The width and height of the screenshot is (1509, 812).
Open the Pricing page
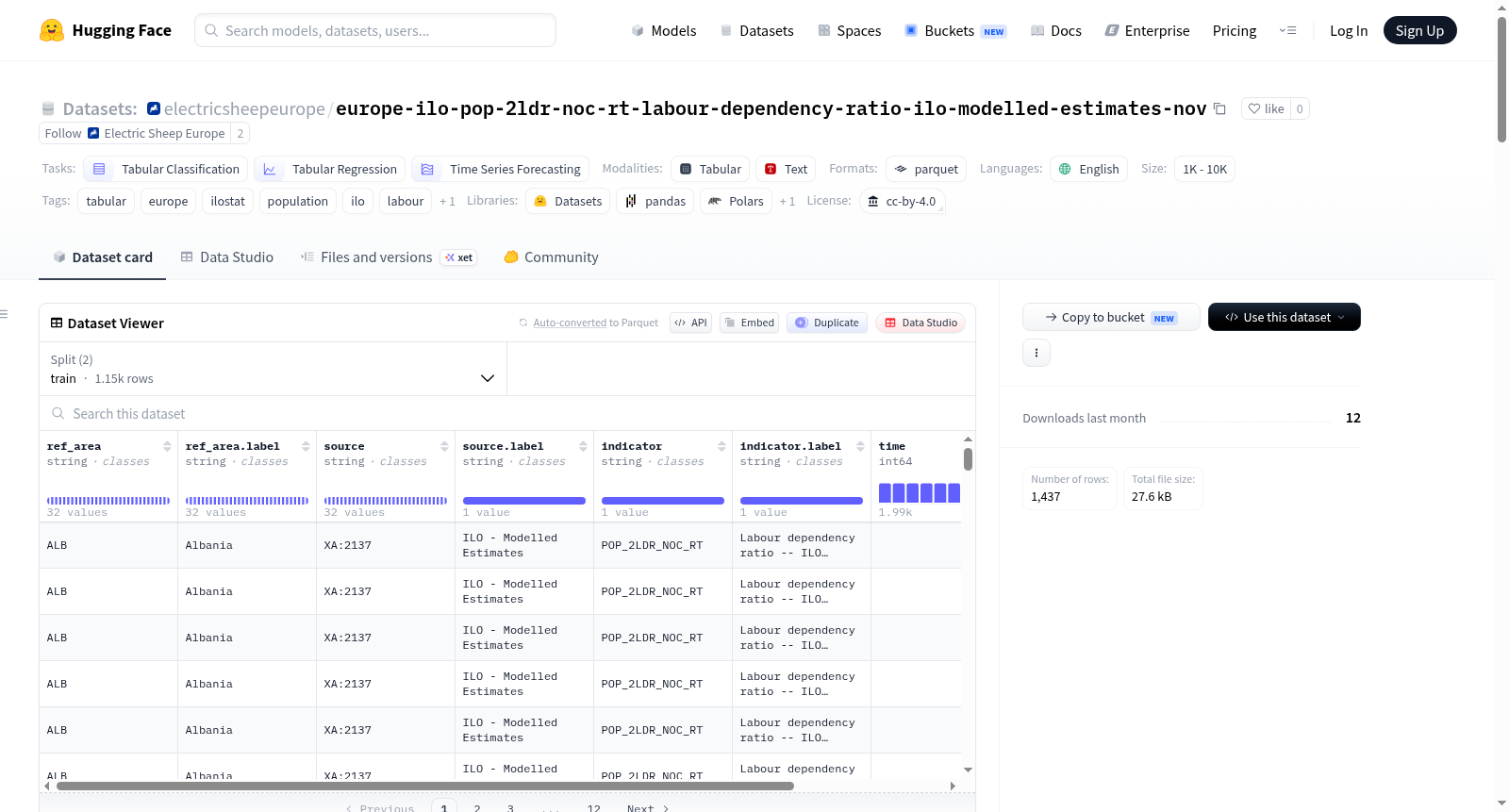(x=1235, y=30)
